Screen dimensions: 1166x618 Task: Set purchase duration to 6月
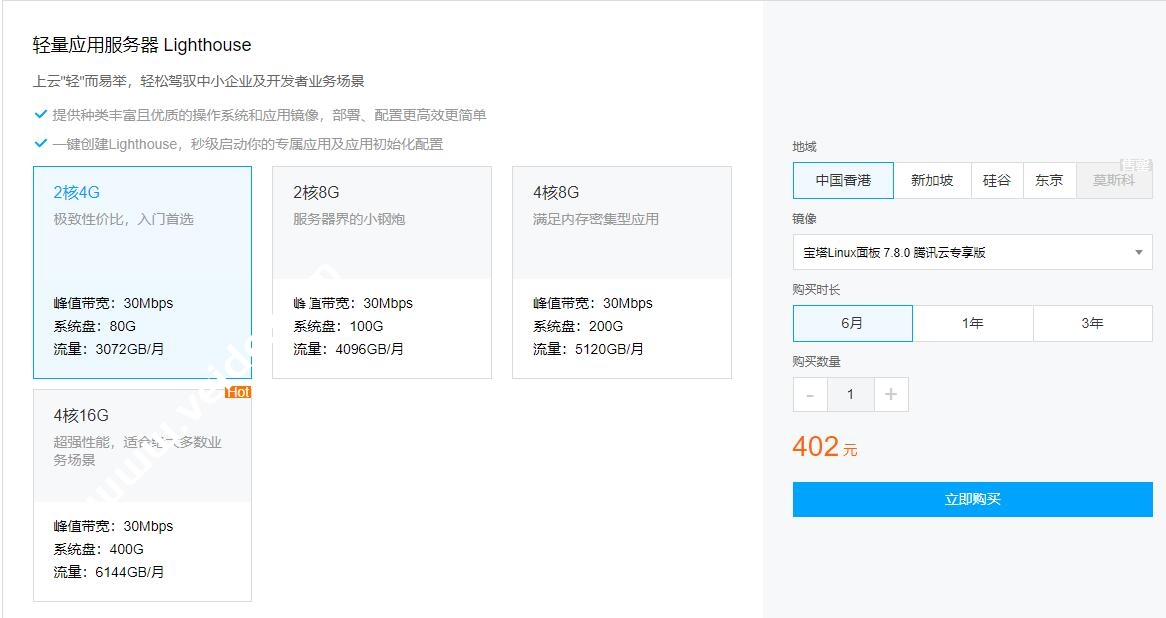pyautogui.click(x=852, y=324)
